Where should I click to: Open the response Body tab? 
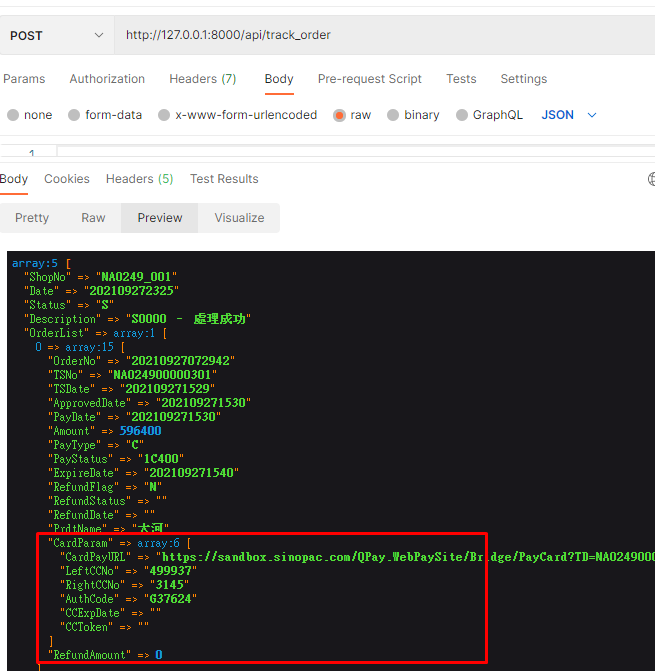click(x=14, y=178)
